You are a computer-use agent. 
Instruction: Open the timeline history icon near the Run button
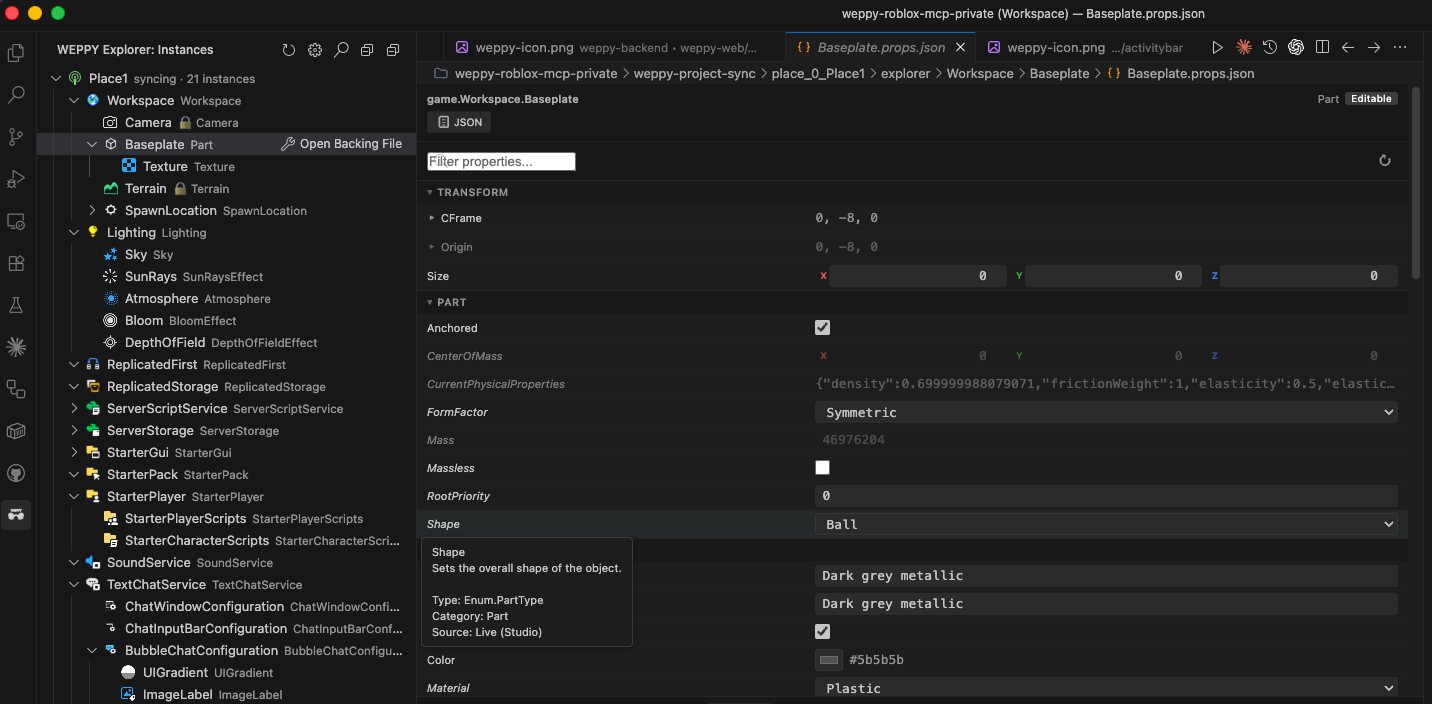pos(1270,46)
